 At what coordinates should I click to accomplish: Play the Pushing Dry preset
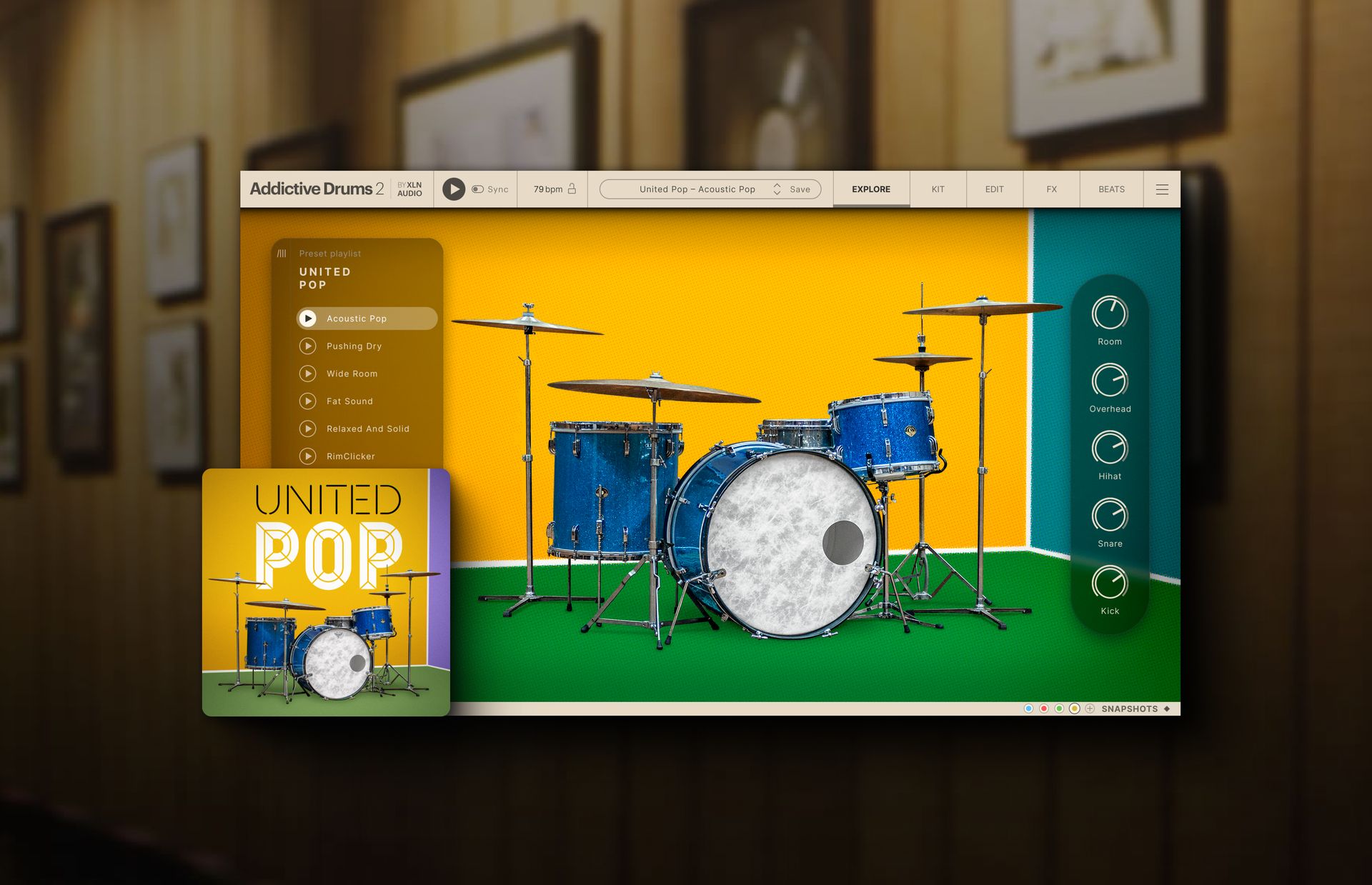308,346
